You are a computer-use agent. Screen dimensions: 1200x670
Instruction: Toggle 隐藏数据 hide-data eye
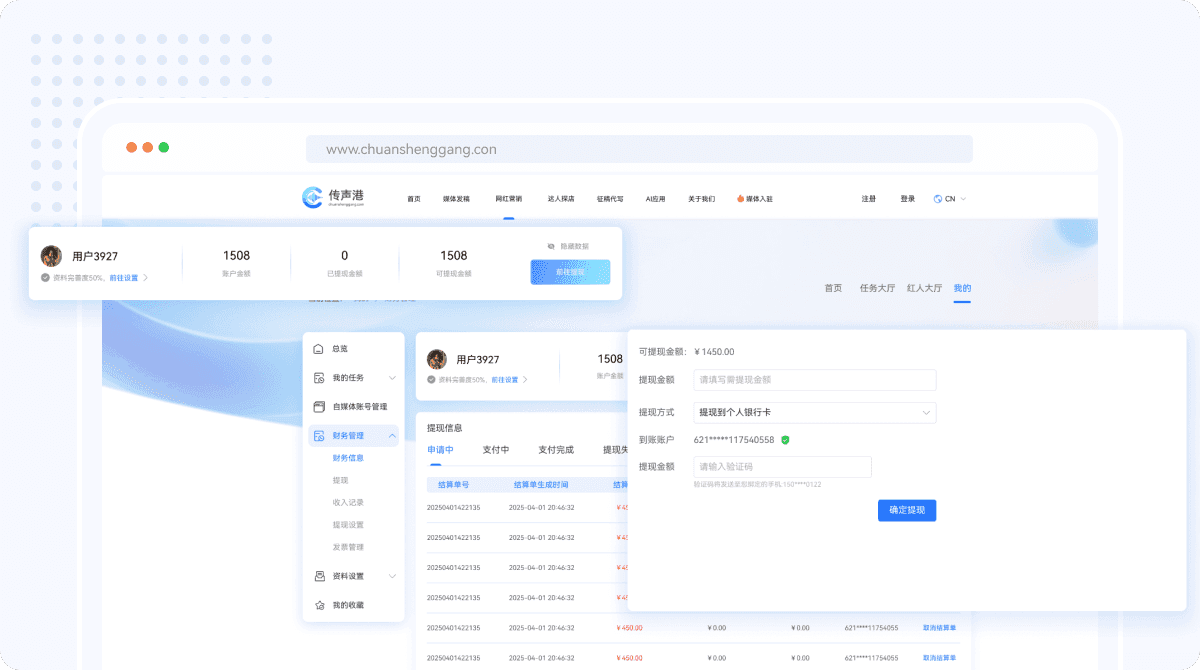click(x=551, y=246)
